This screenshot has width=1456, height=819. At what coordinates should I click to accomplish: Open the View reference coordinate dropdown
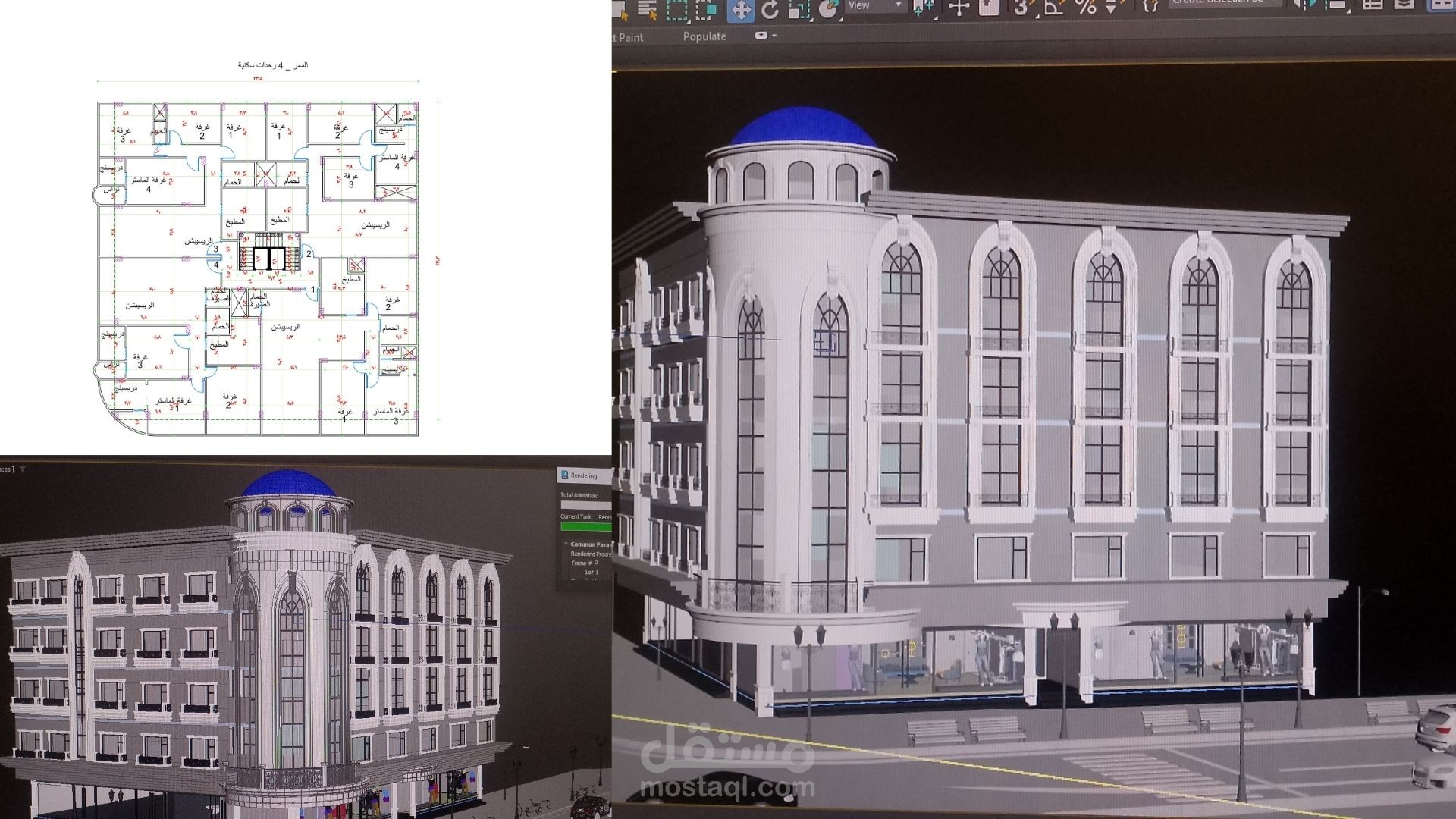pyautogui.click(x=875, y=5)
